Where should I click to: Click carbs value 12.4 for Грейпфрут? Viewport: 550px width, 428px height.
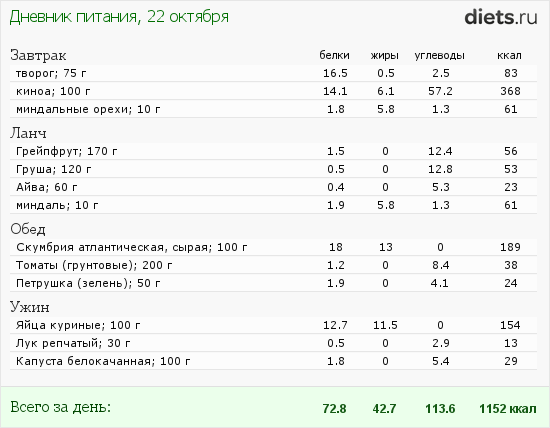(440, 151)
